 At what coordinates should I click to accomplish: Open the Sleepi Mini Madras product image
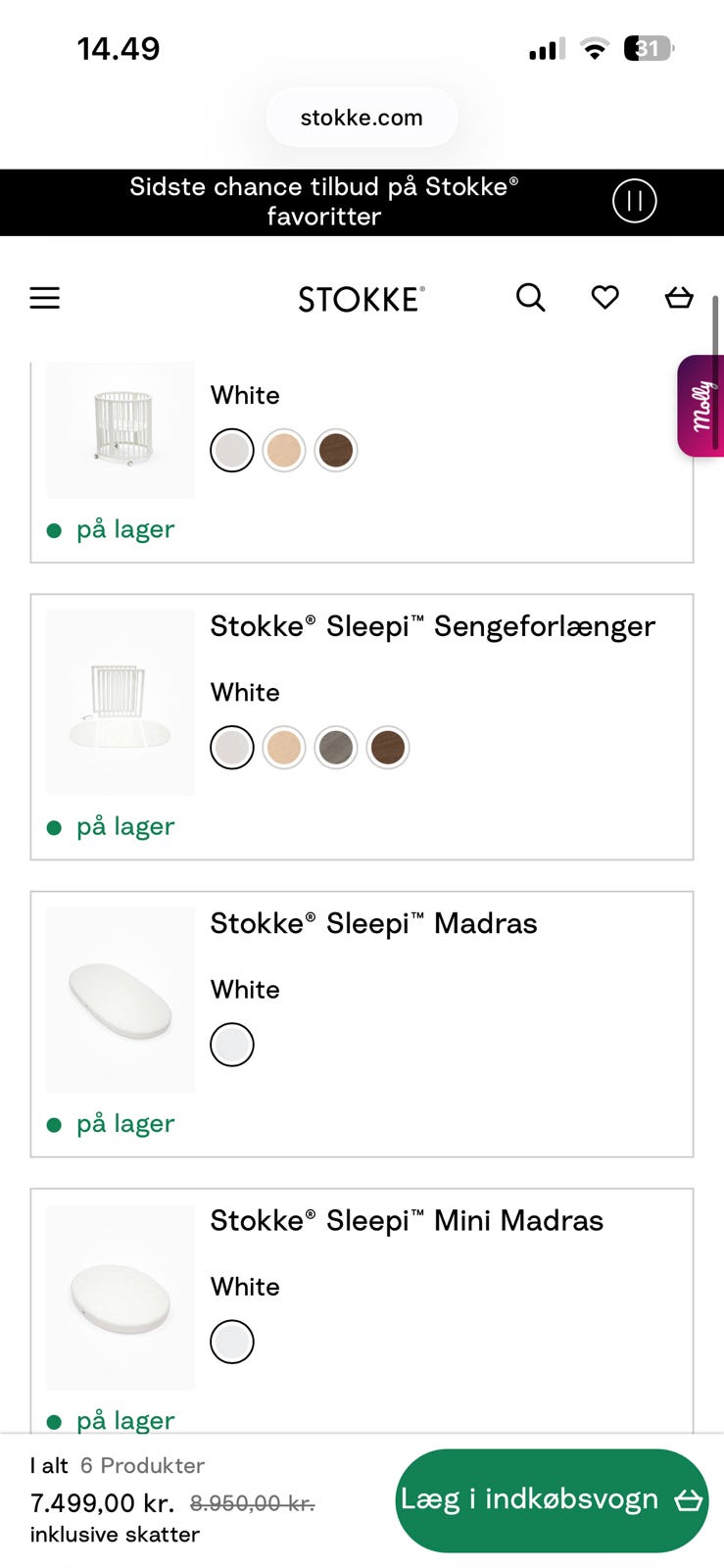point(121,1297)
